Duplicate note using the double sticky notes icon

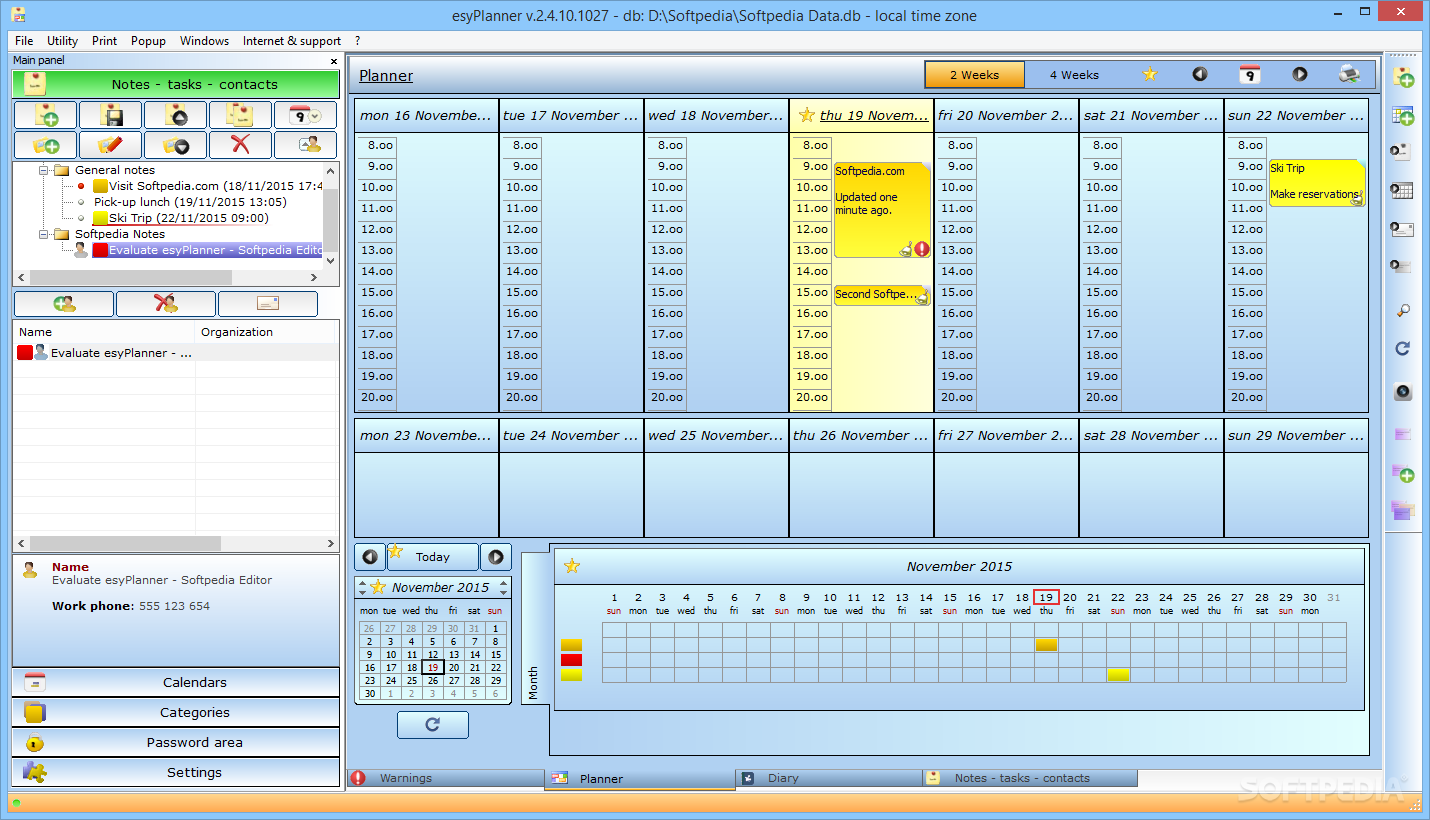point(240,115)
